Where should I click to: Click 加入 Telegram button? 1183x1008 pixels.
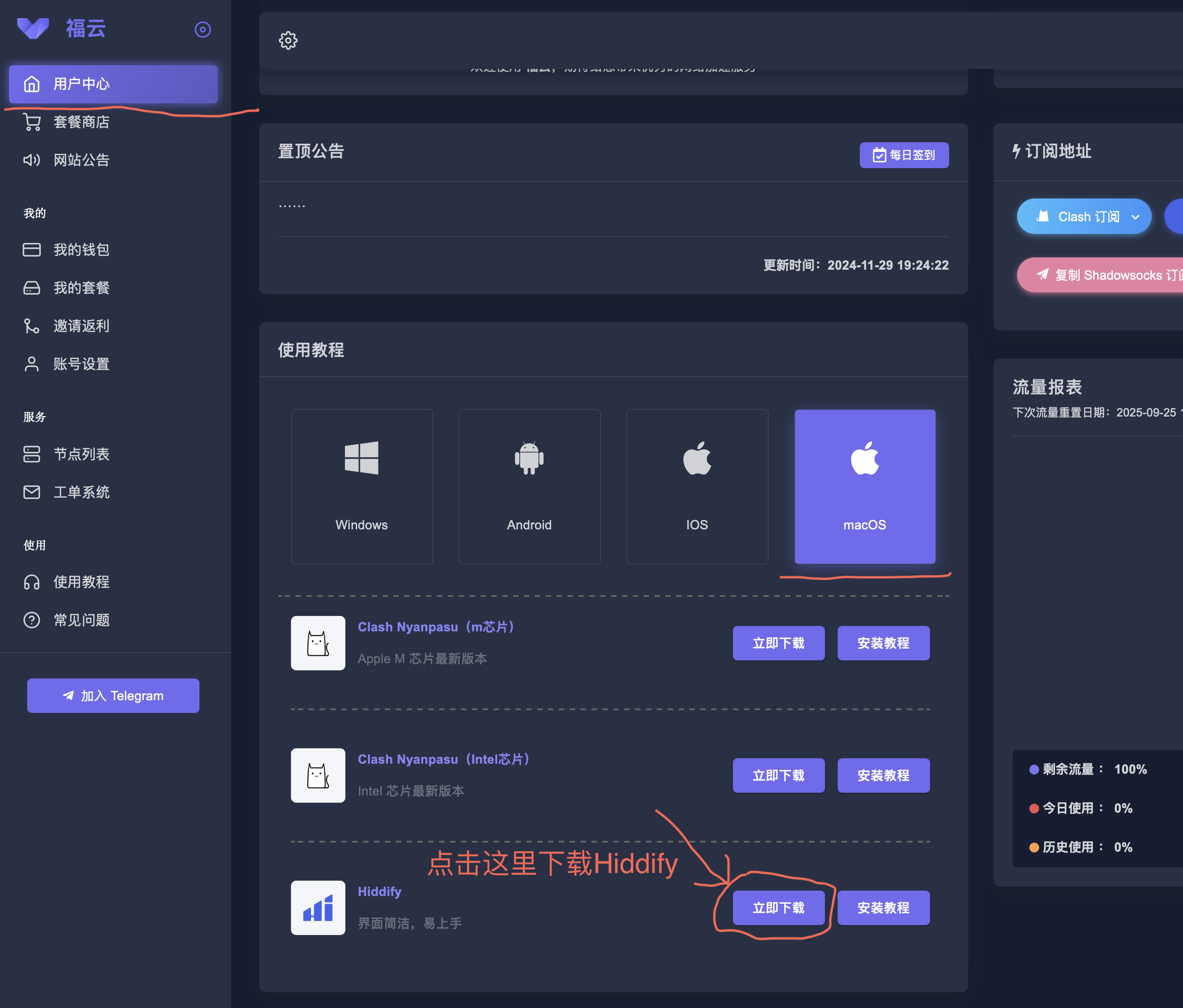113,696
